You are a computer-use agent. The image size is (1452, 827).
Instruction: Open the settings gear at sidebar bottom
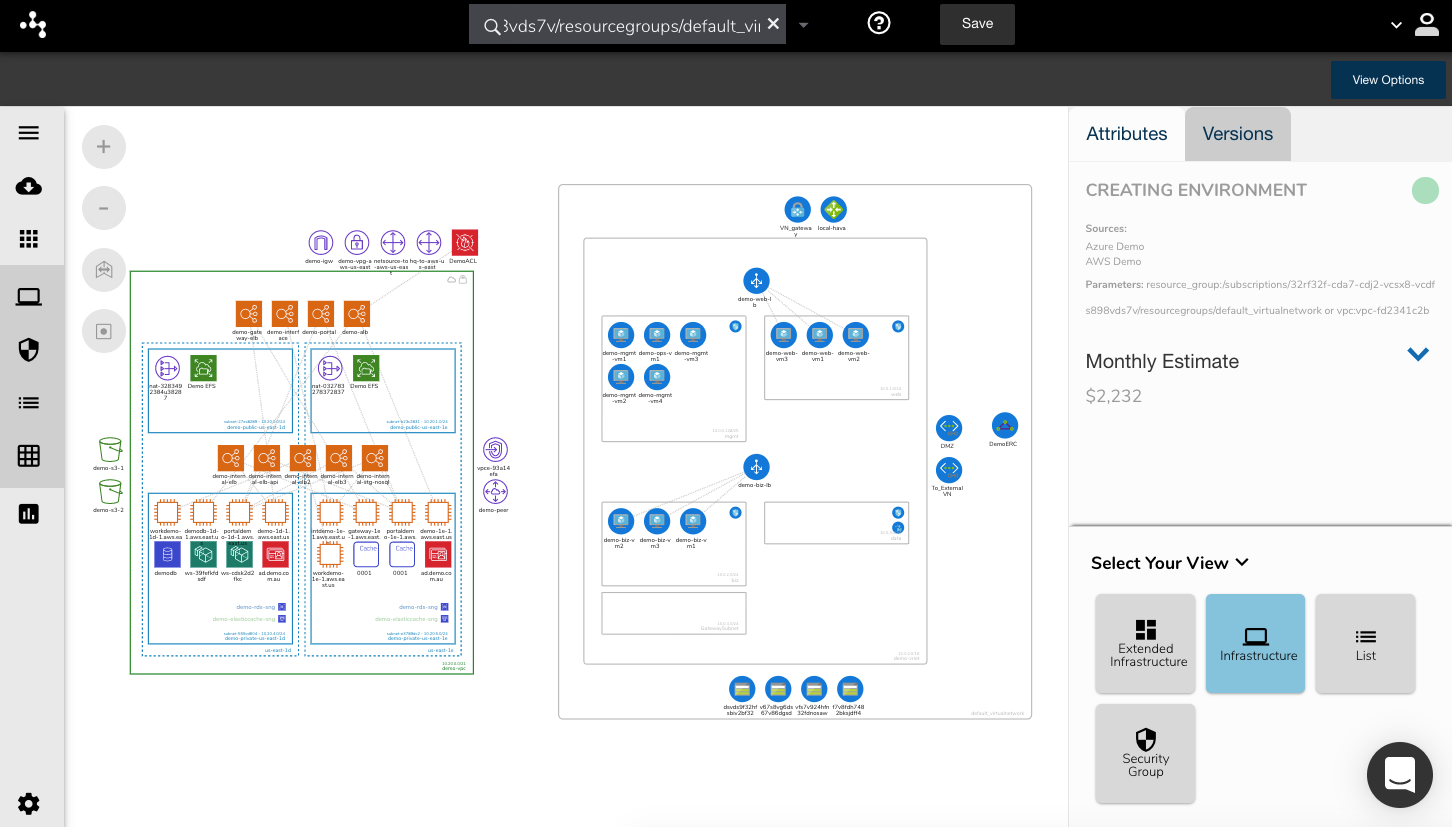pos(29,804)
